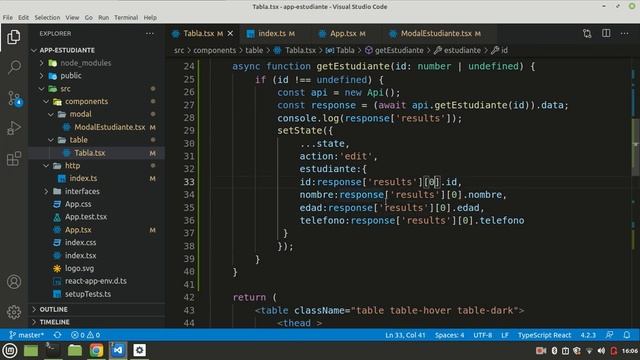Open the Terminal menu
The image size is (640, 360).
[126, 18]
